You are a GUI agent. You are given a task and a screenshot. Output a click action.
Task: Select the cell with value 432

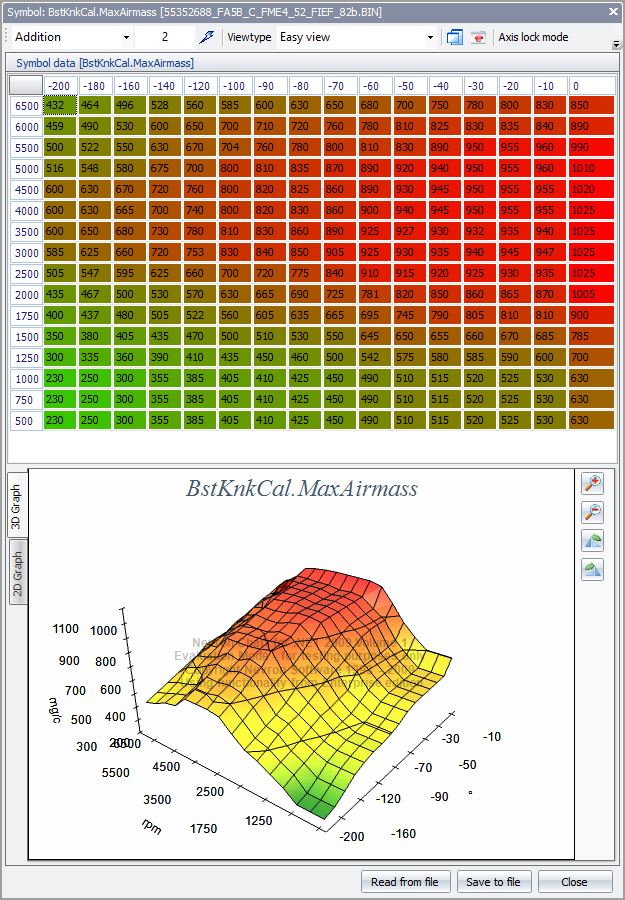click(61, 106)
